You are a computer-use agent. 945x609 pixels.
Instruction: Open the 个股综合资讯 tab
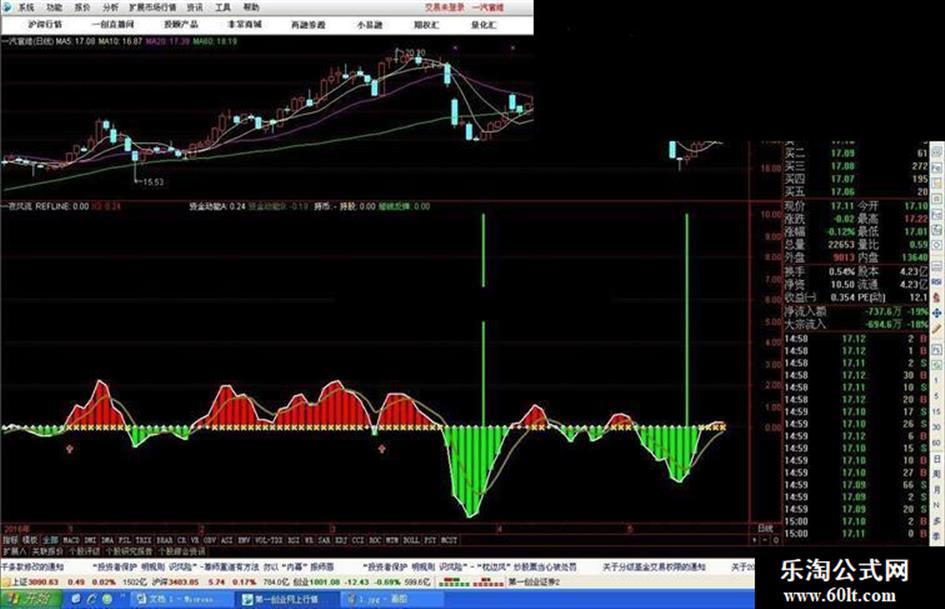(x=181, y=551)
